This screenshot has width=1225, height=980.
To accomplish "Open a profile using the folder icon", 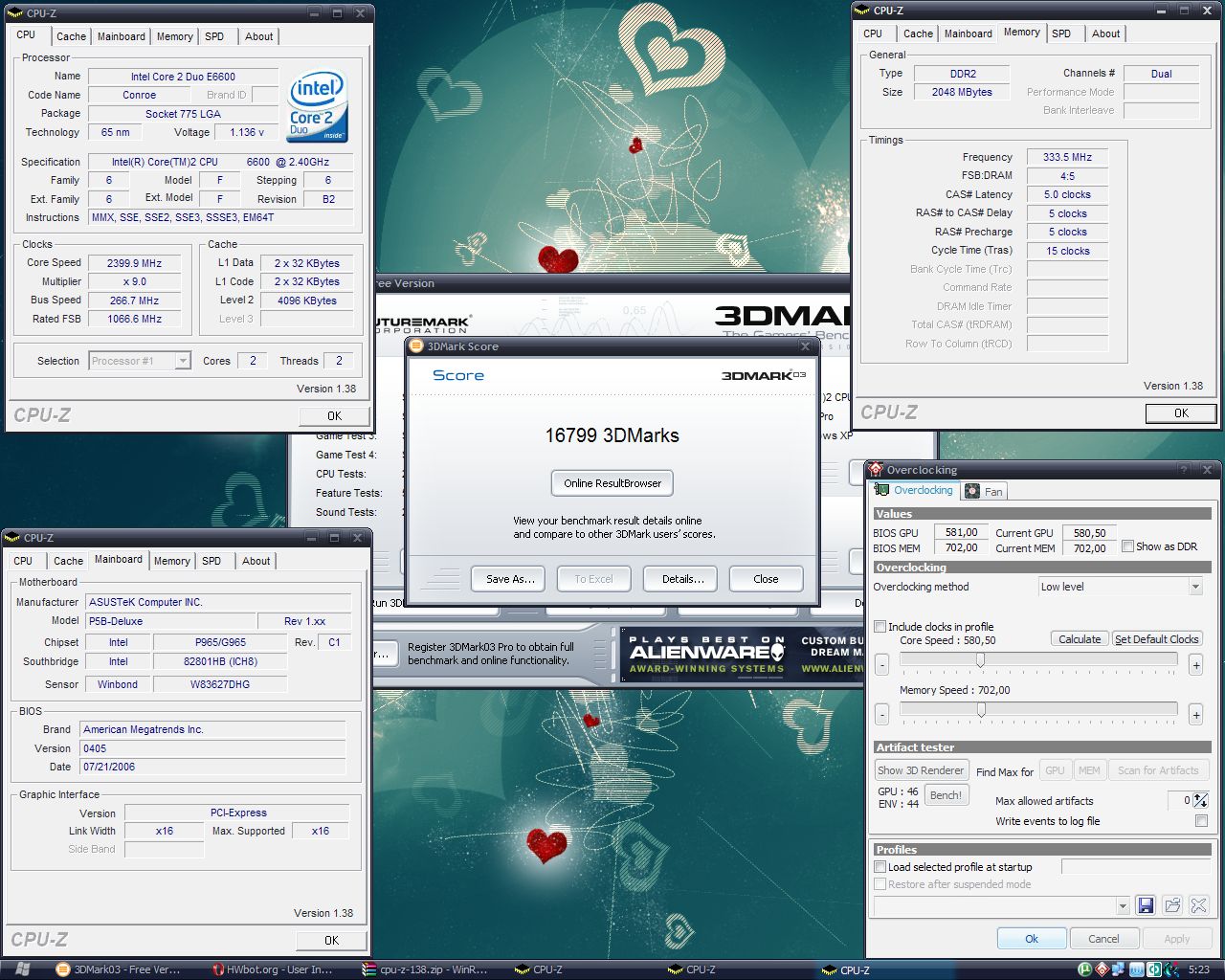I will [1172, 904].
